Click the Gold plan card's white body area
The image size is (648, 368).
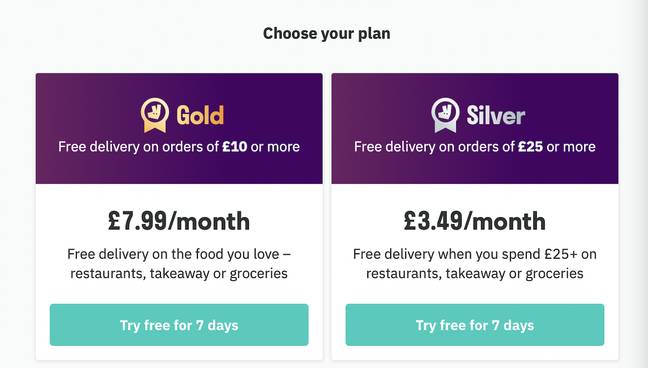[x=179, y=272]
